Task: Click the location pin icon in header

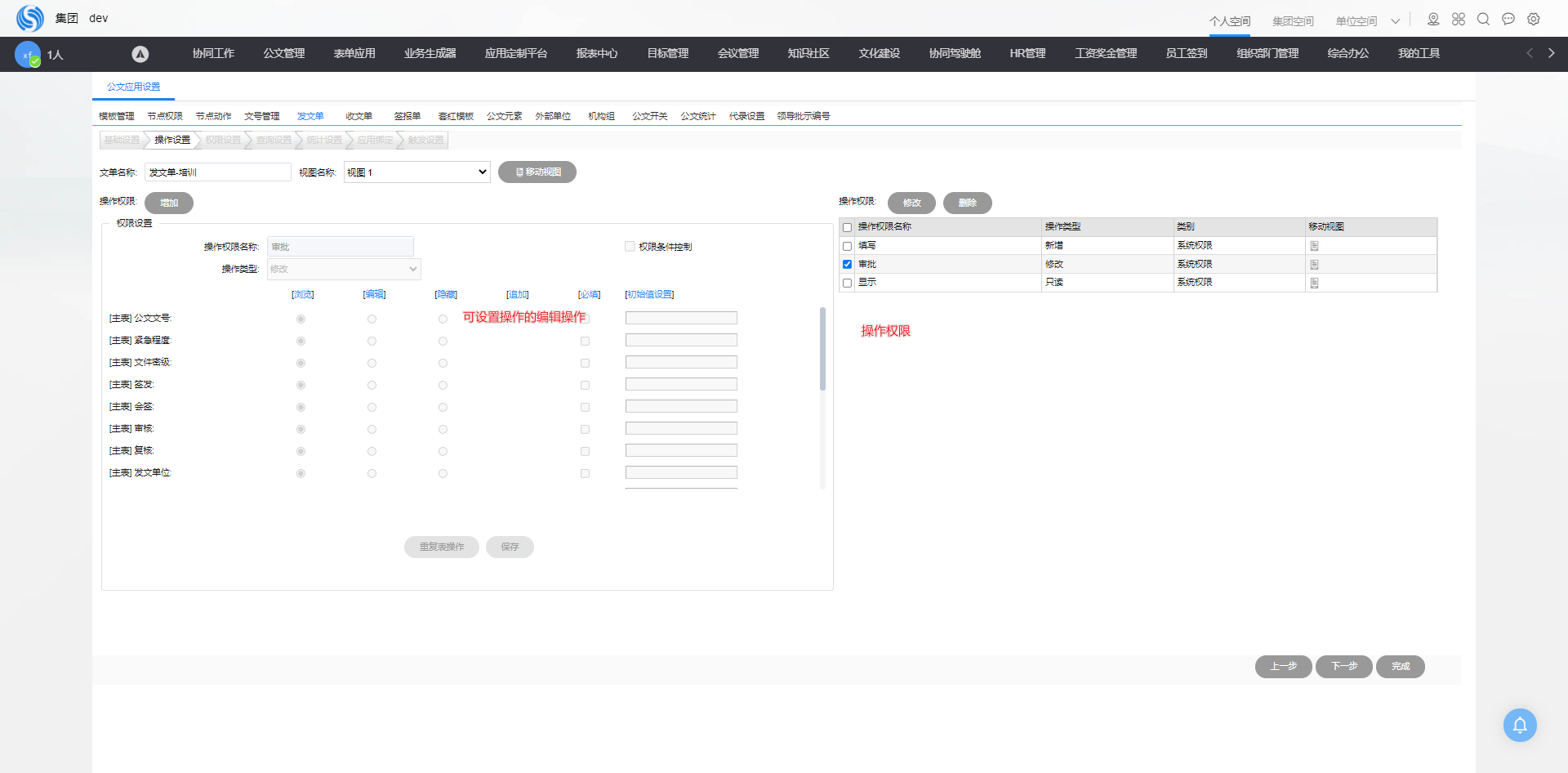Action: pyautogui.click(x=1433, y=20)
